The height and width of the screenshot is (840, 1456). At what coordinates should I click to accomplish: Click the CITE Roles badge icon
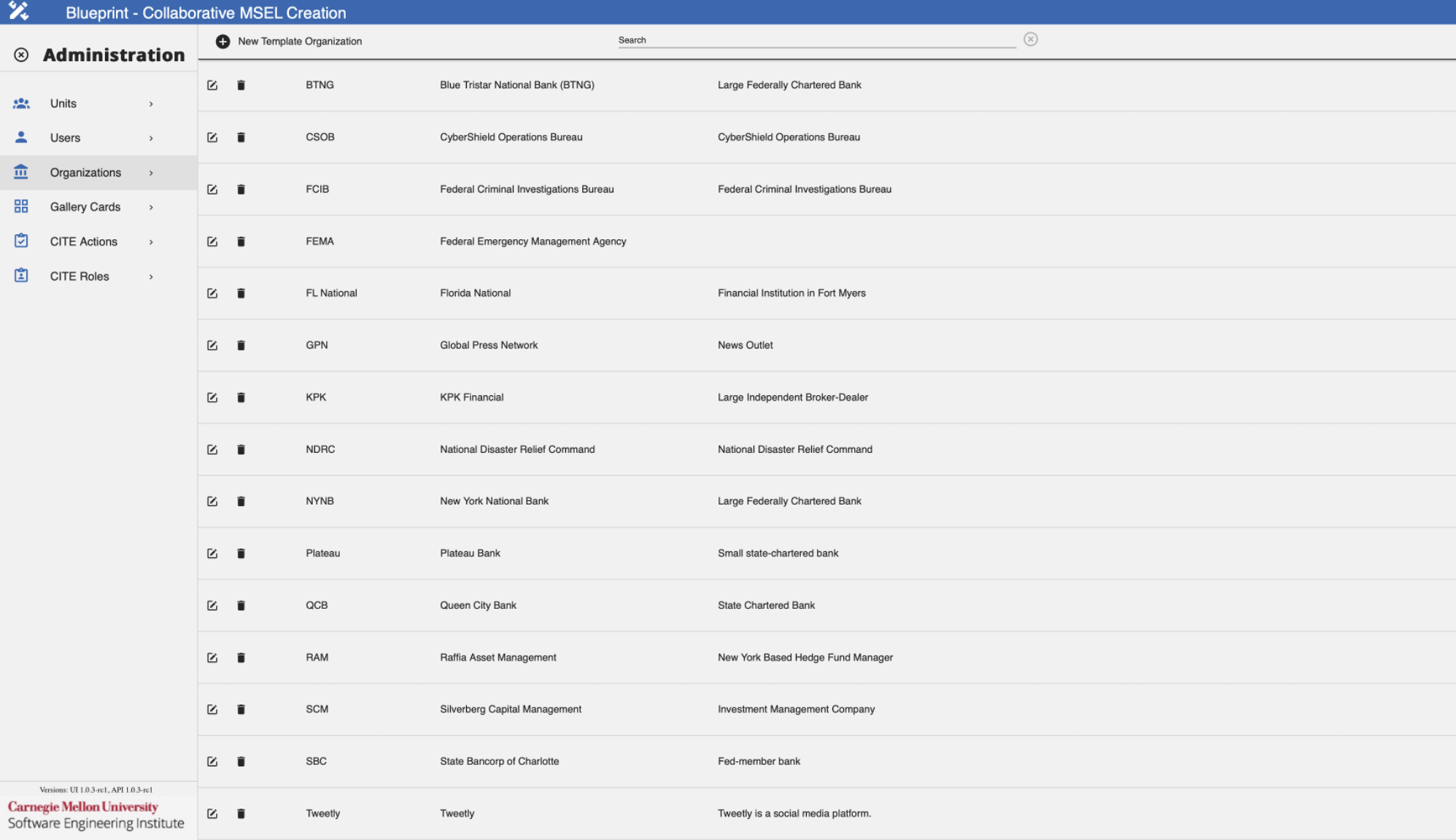point(21,276)
